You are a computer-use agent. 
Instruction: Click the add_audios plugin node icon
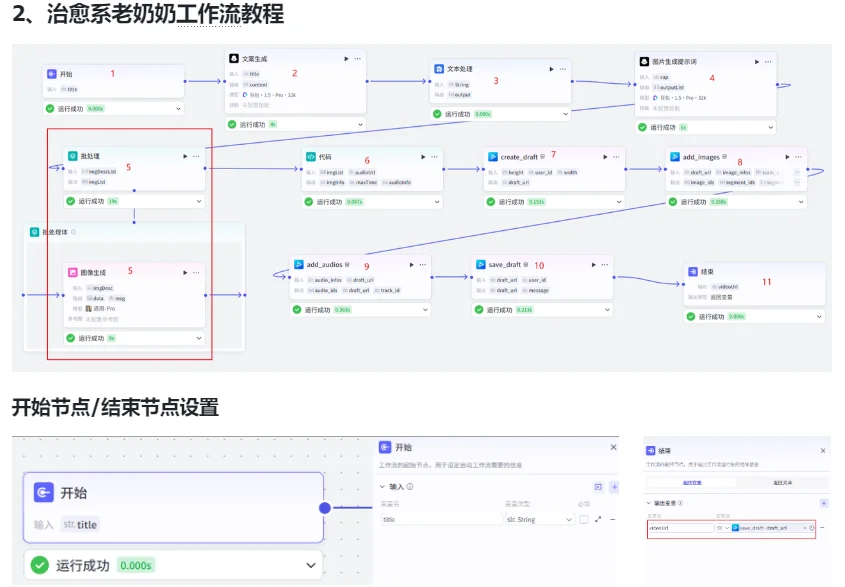[x=299, y=265]
